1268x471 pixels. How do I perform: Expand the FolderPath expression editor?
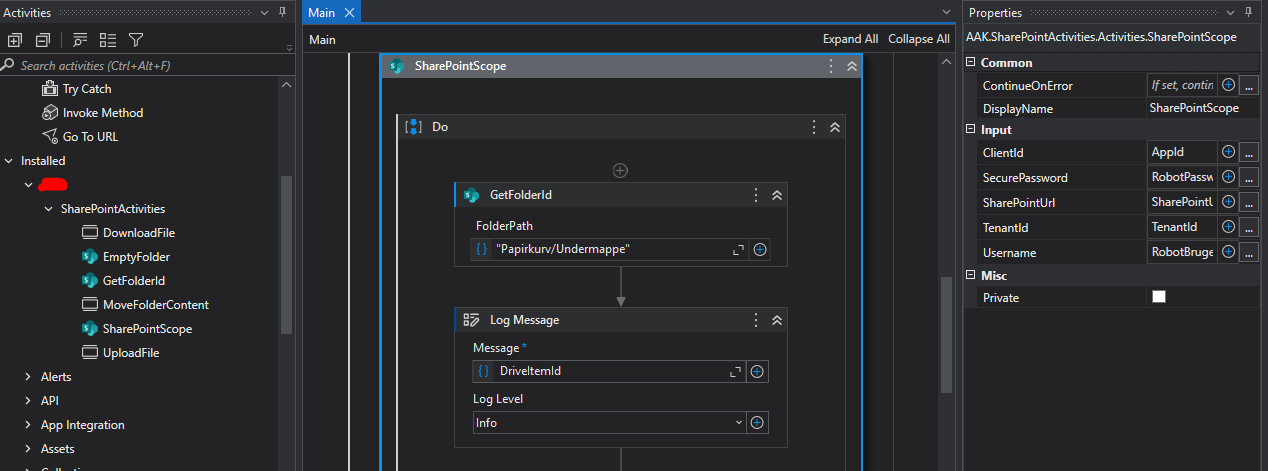pos(738,250)
